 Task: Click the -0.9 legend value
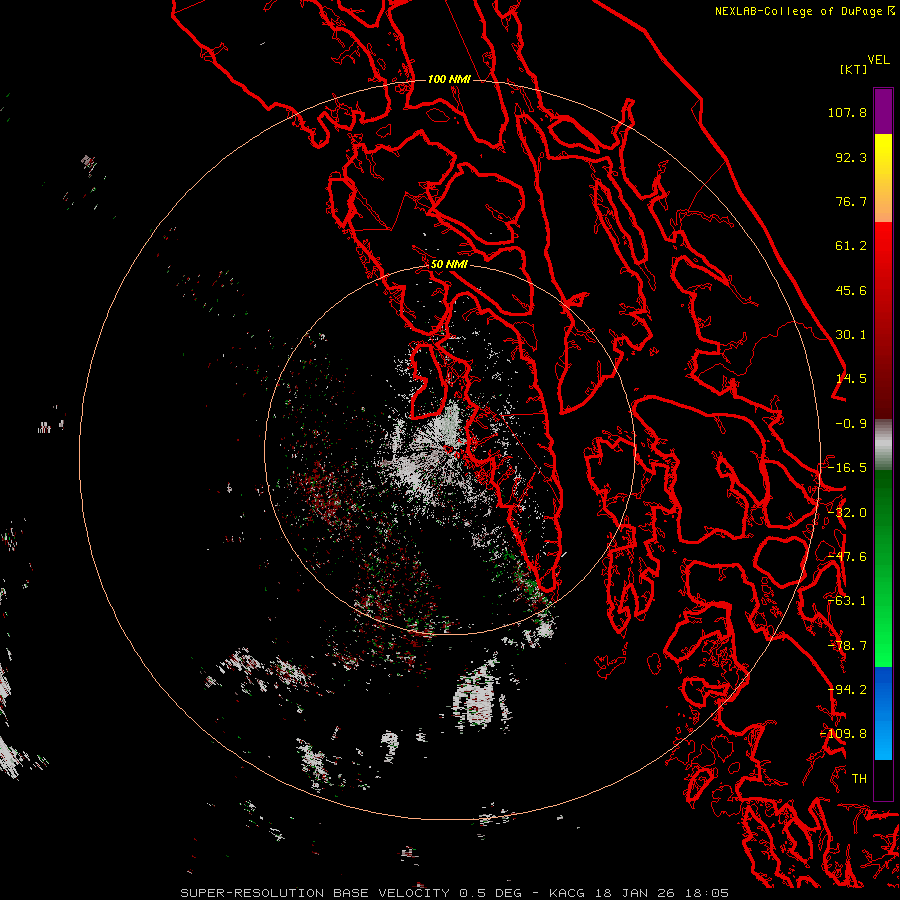coord(851,424)
